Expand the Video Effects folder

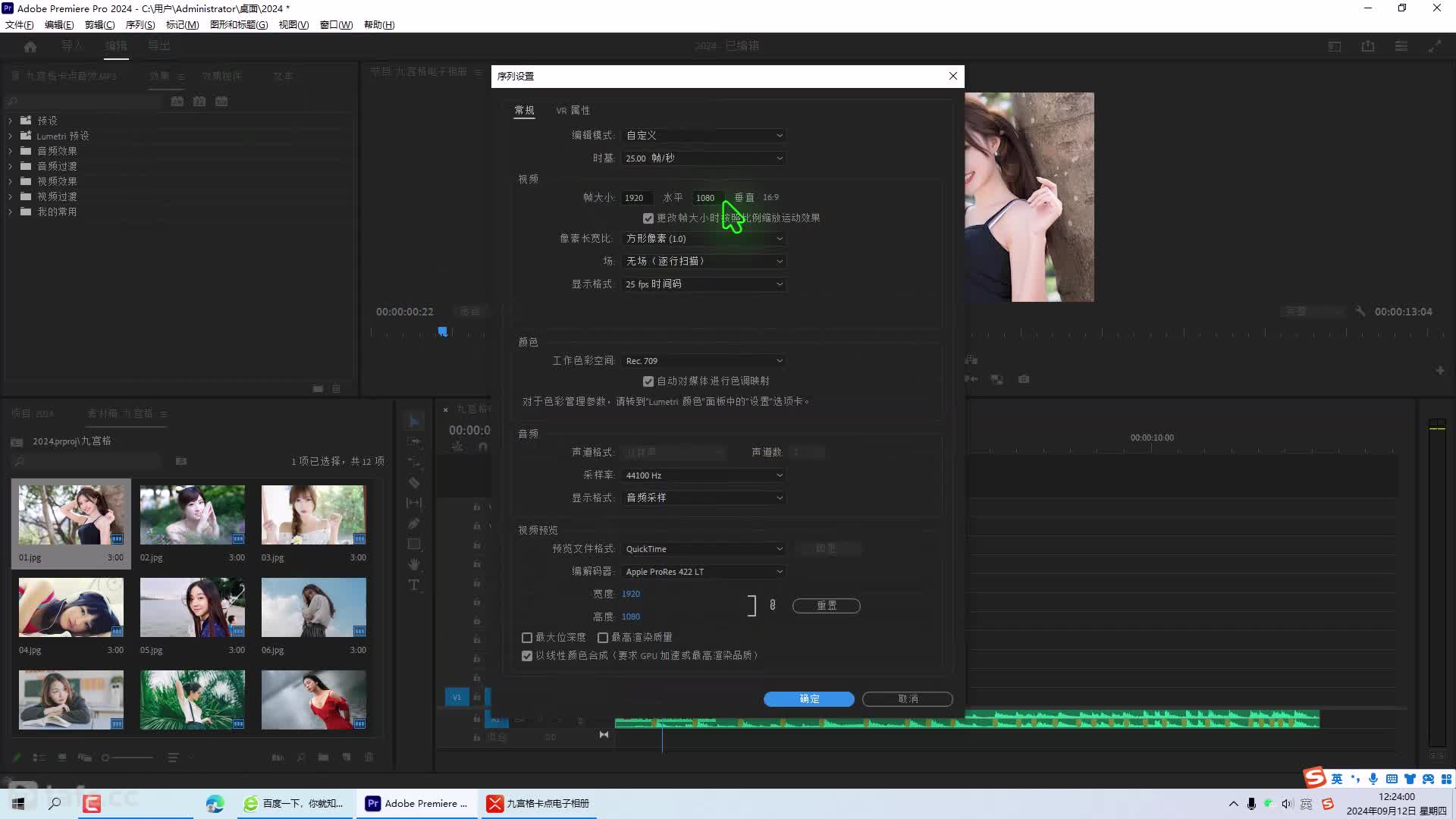[10, 181]
